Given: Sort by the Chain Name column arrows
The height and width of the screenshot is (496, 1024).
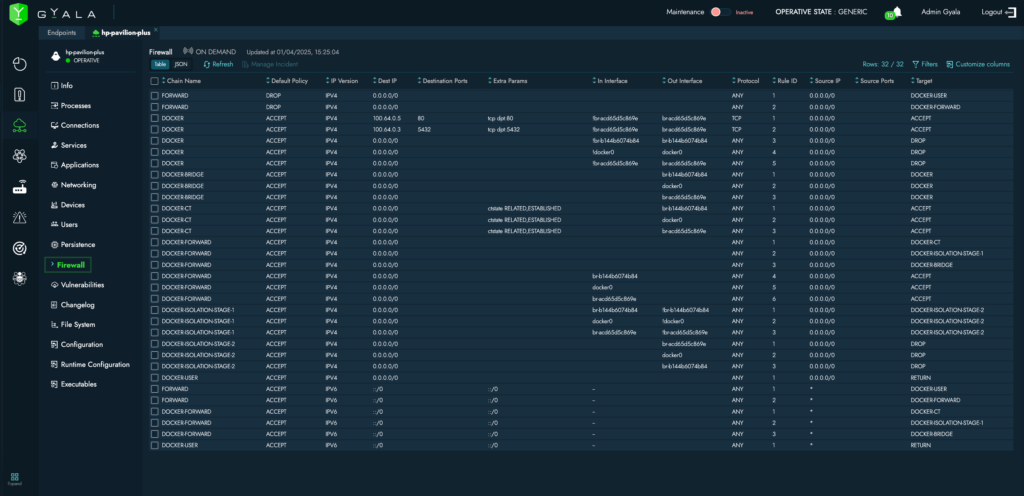Looking at the screenshot, I should coord(163,81).
